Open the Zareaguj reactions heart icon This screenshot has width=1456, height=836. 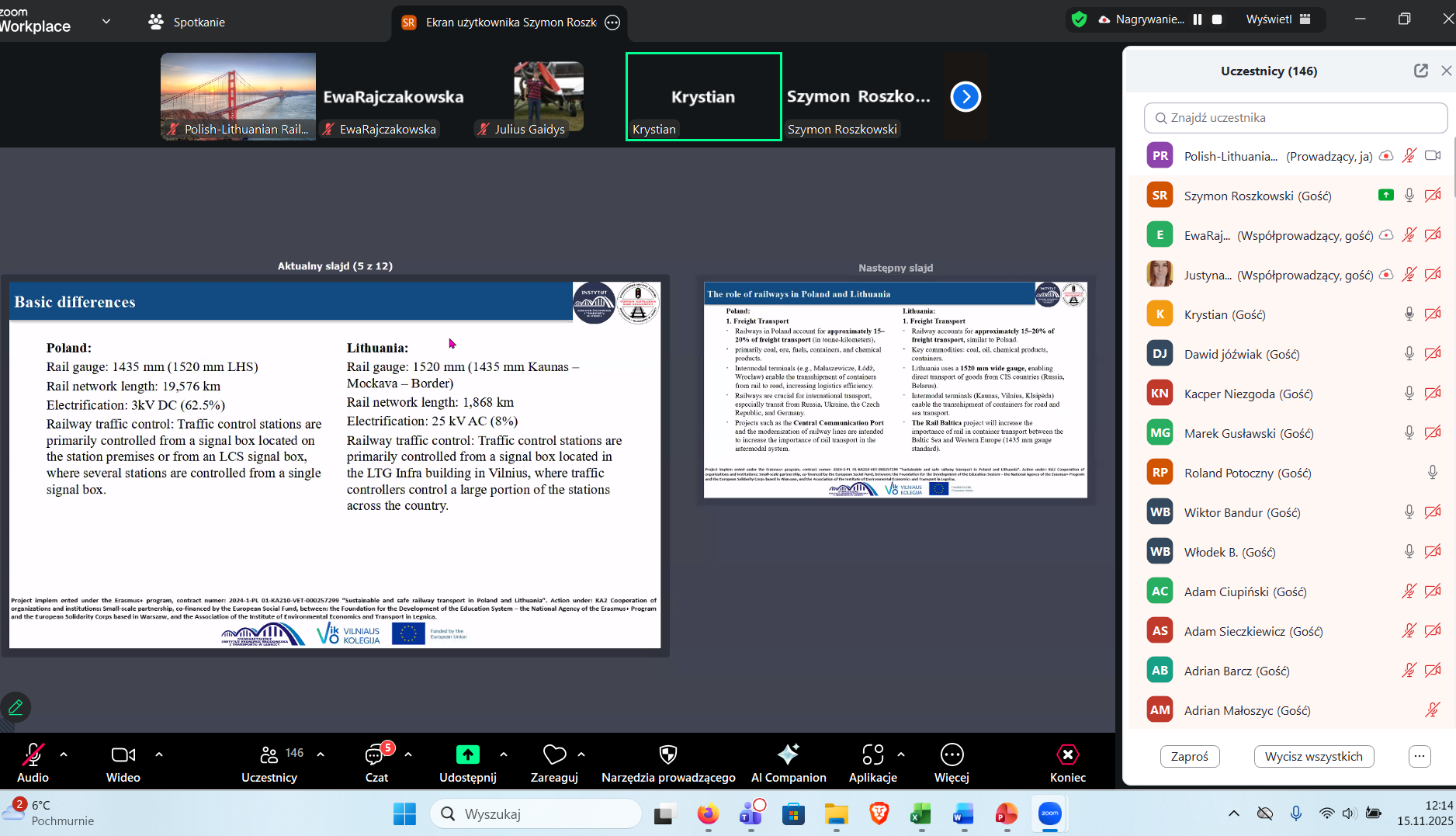pyautogui.click(x=554, y=754)
